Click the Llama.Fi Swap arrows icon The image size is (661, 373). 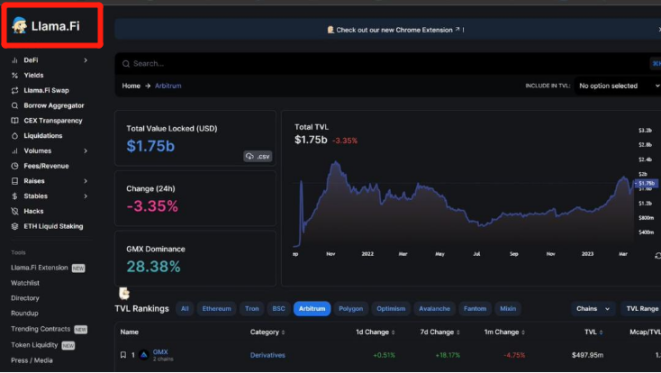click(x=15, y=91)
